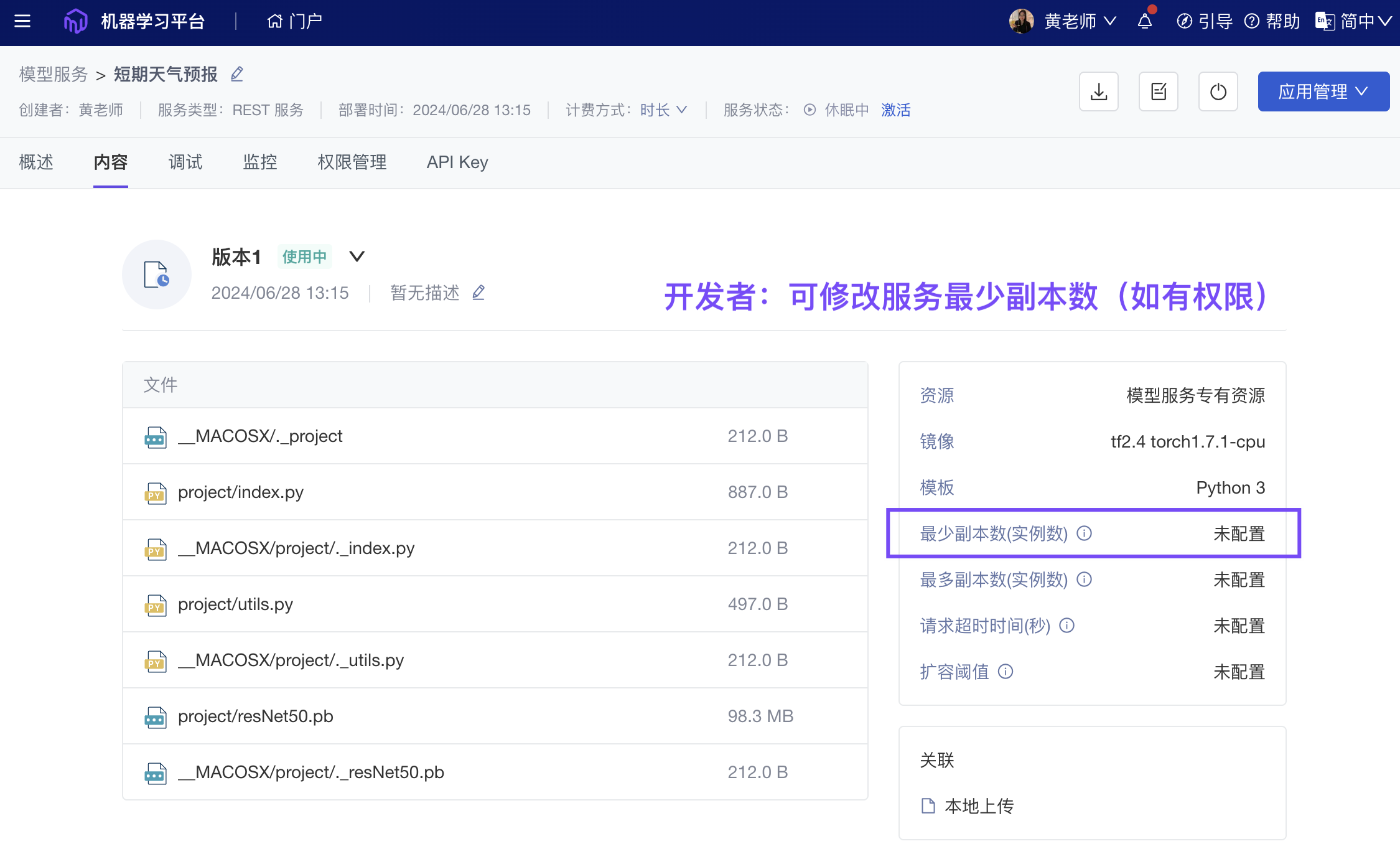Viewport: 1400px width, 859px height.
Task: Click the power icon button
Action: pos(1218,92)
